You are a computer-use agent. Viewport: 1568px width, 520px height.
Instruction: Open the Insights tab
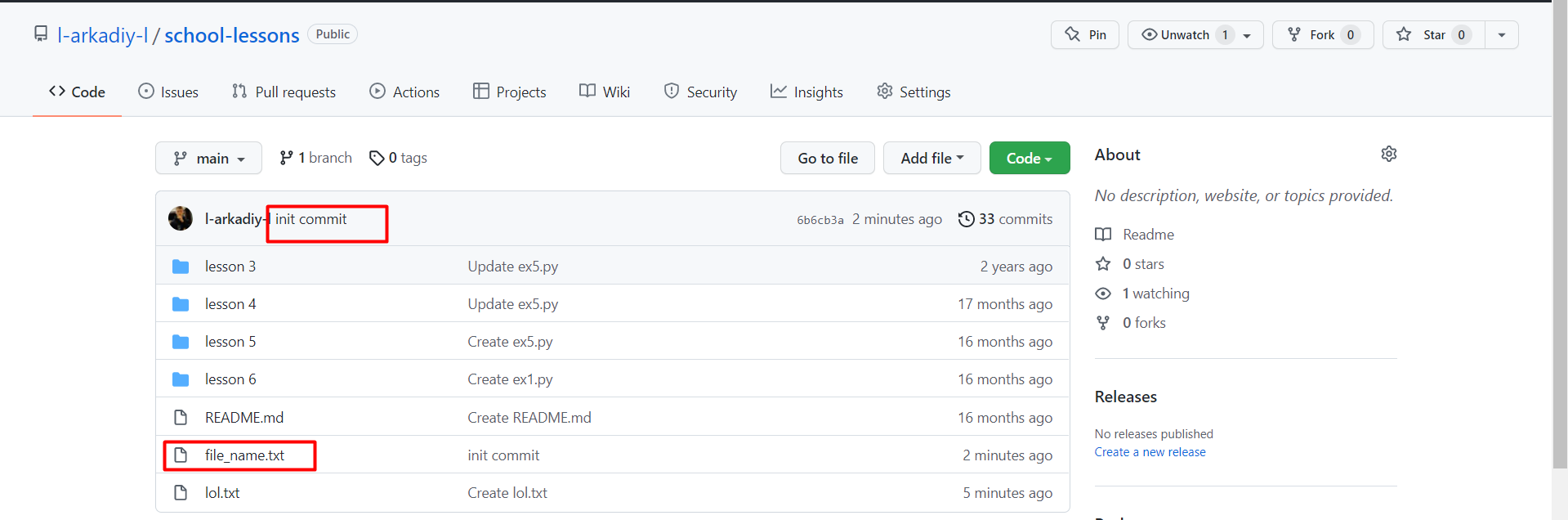click(806, 92)
